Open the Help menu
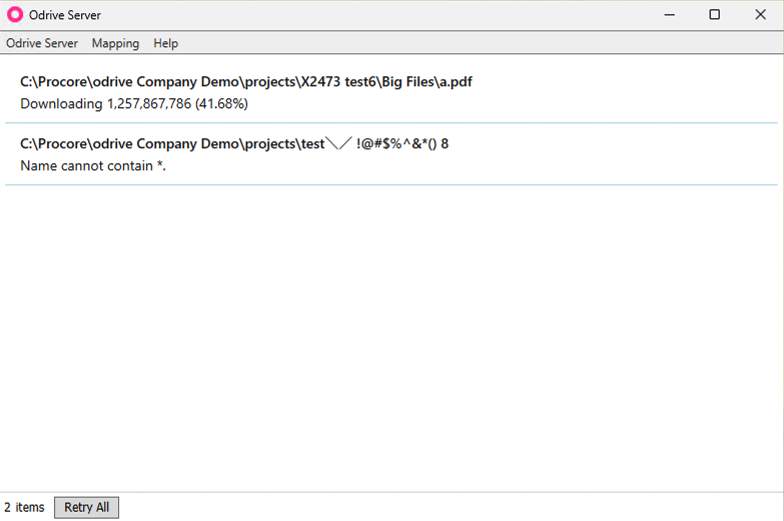This screenshot has width=784, height=521. [166, 43]
